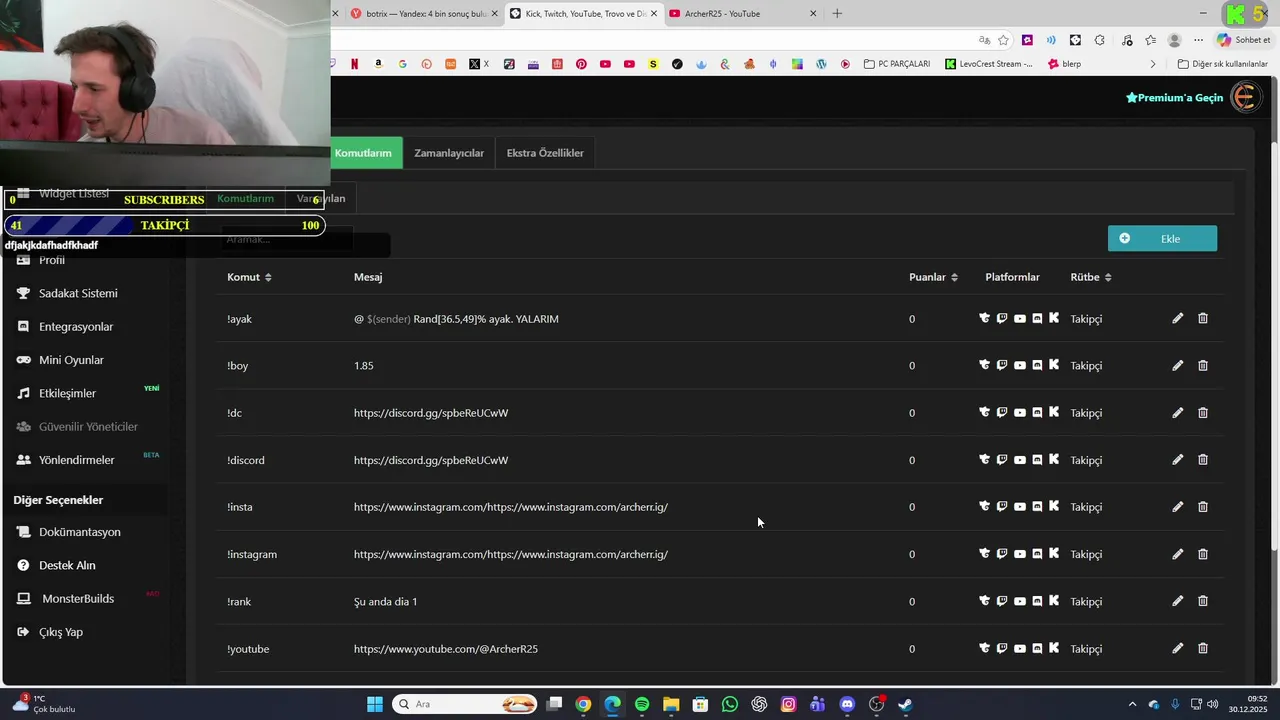Viewport: 1280px width, 720px height.
Task: Click the Discord platform icon in !discord row
Action: click(x=1037, y=460)
